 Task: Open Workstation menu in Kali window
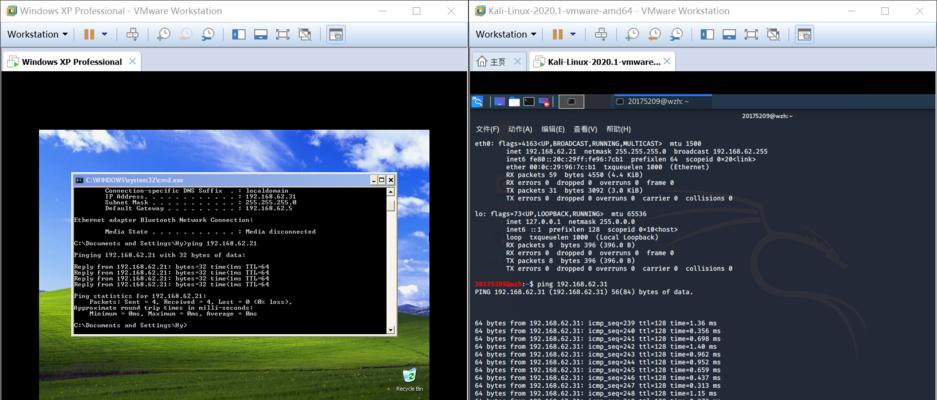click(x=506, y=34)
